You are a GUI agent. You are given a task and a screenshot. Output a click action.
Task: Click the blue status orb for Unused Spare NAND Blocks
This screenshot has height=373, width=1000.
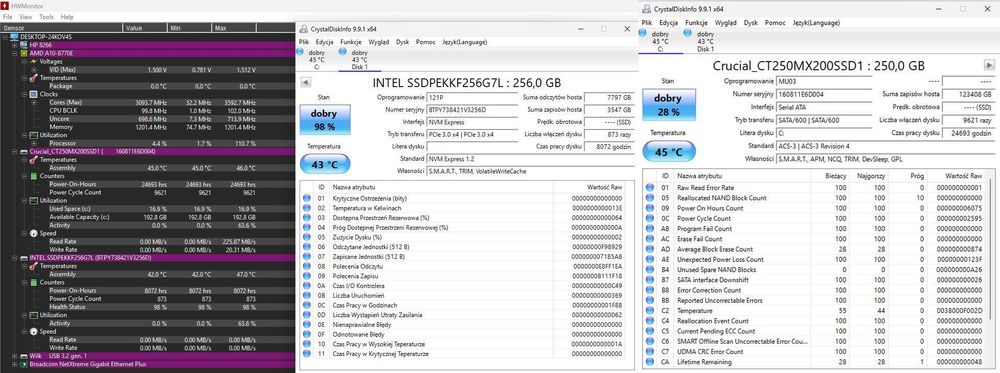click(649, 270)
